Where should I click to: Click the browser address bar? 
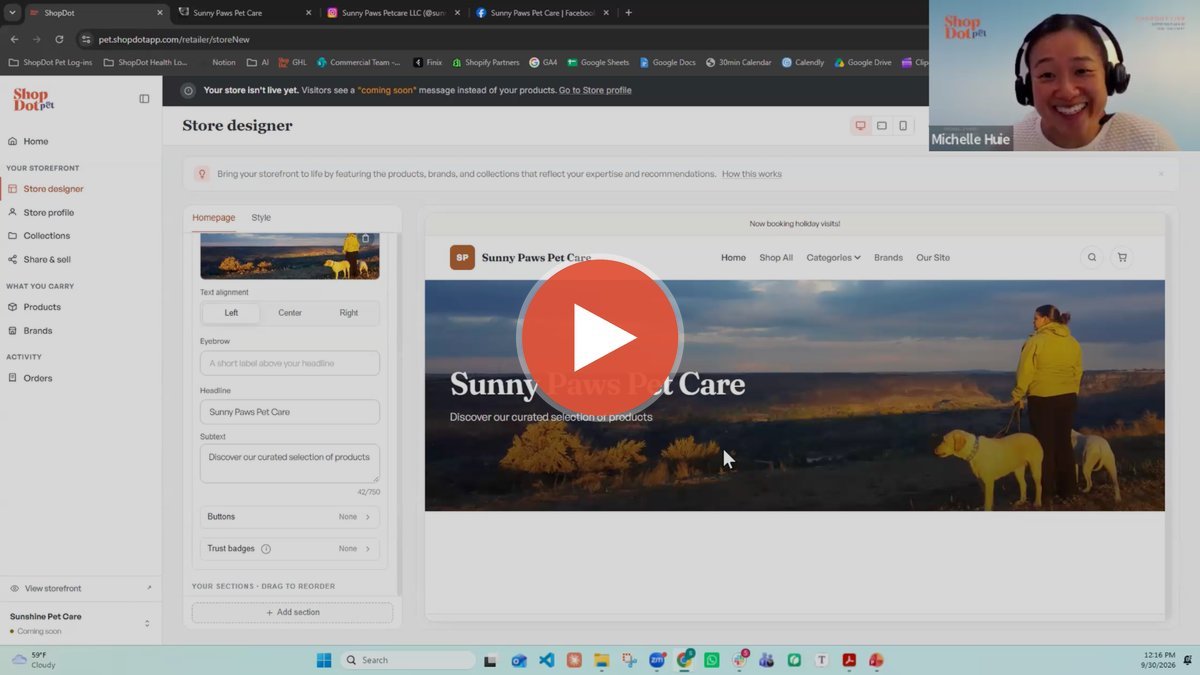coord(500,39)
